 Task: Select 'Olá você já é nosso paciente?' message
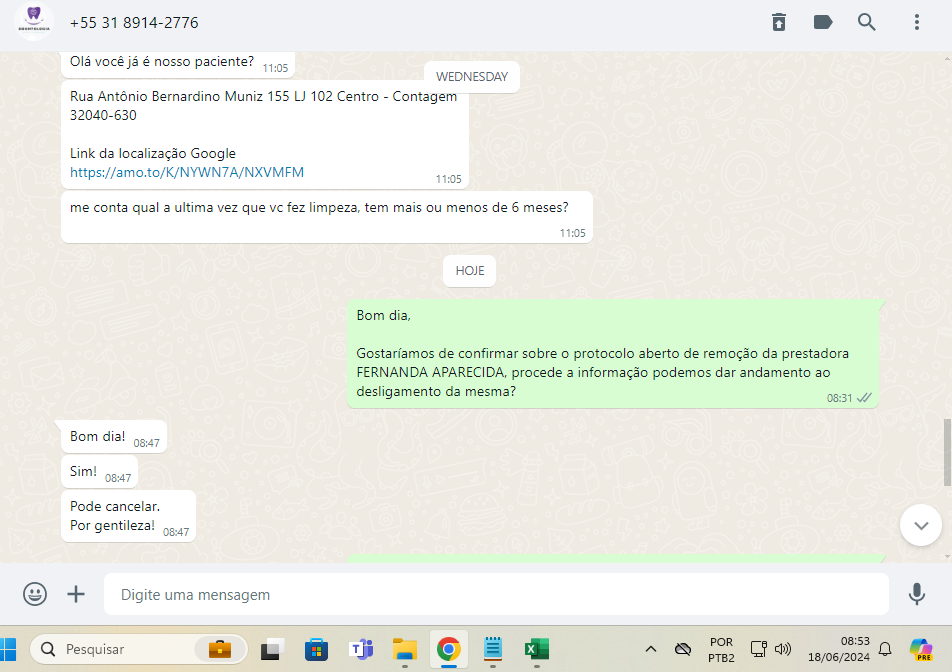[x=178, y=63]
